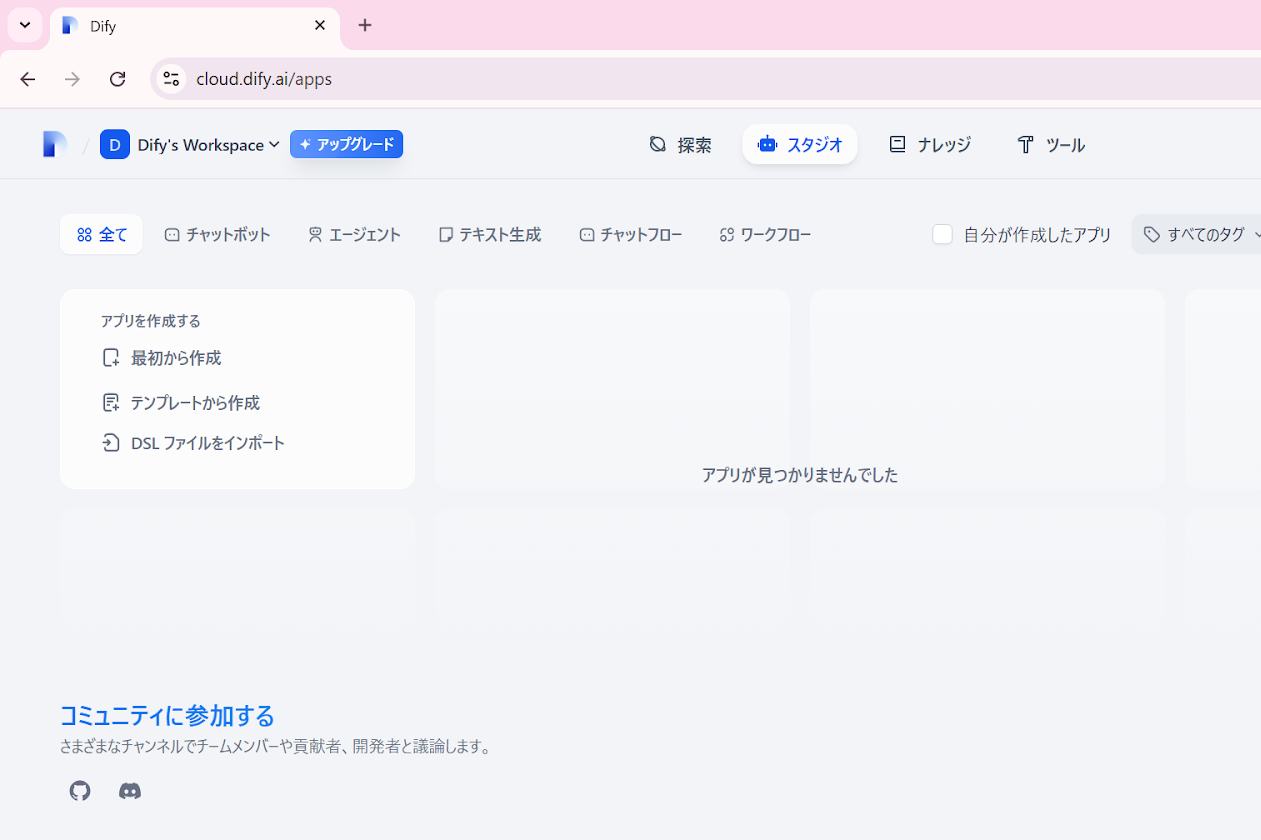
Task: Switch to the 探索 navigation tab
Action: [x=680, y=145]
